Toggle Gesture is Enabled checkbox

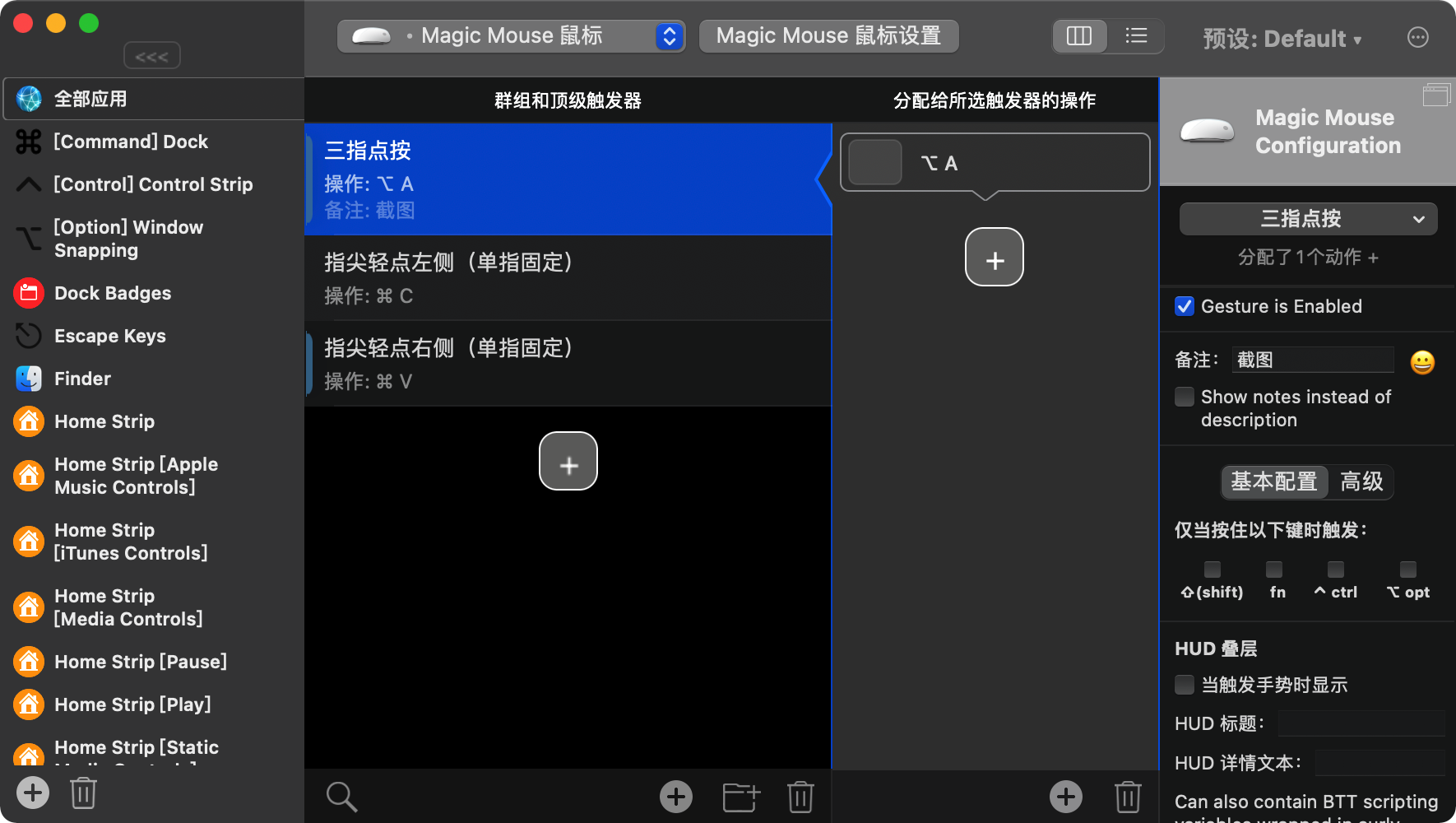tap(1185, 306)
